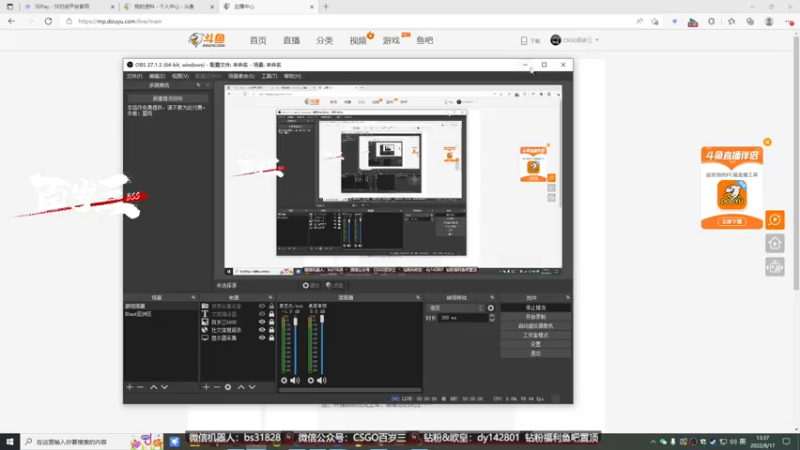Click the 停止推流 button in Controls
Viewport: 800px width, 450px height.
pos(535,308)
